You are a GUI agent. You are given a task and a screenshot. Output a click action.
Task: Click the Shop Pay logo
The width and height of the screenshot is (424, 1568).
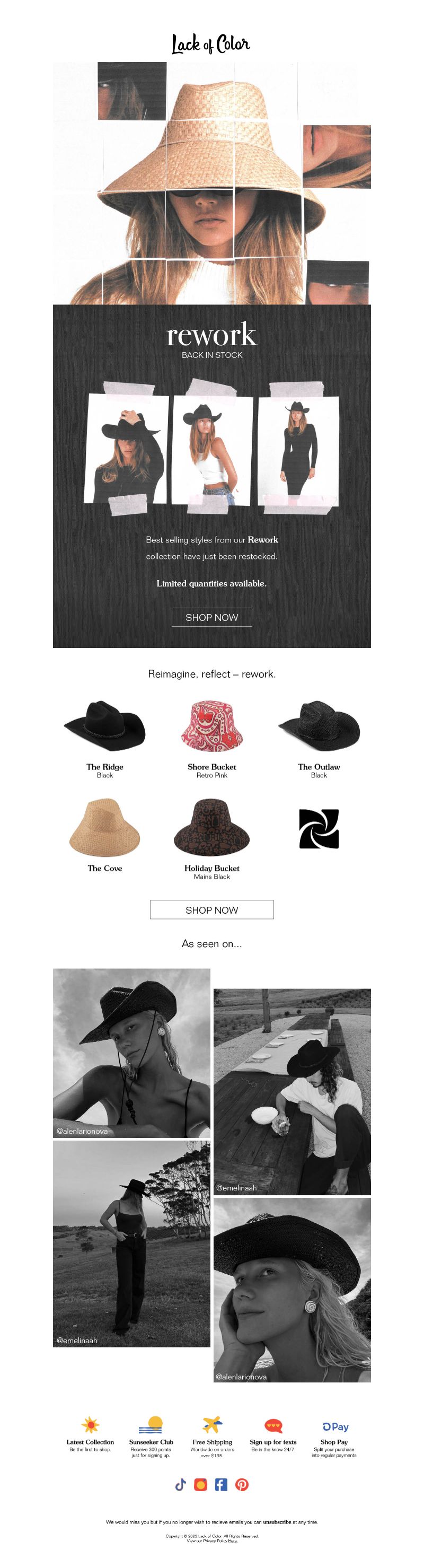[334, 1426]
